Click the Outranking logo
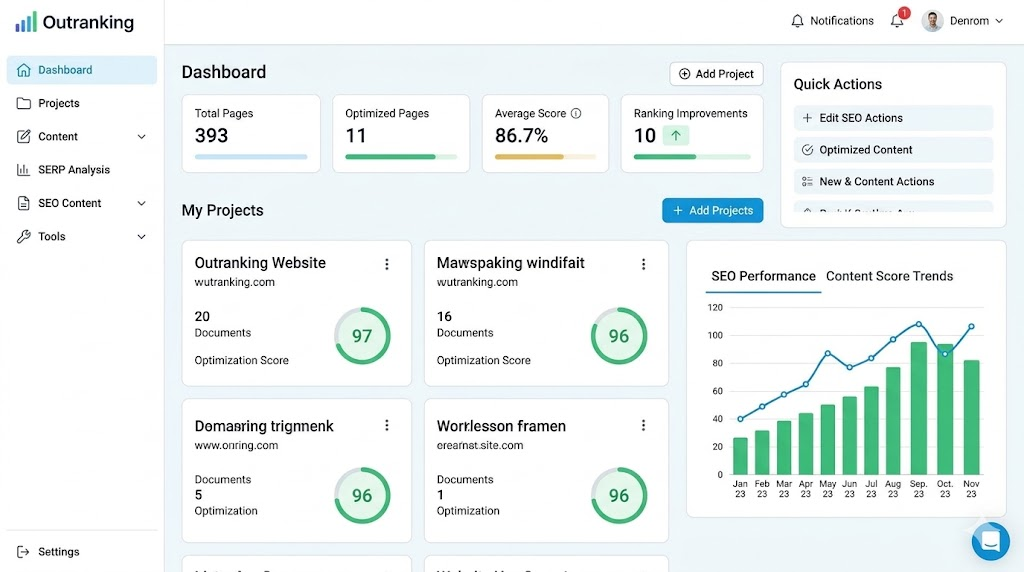The image size is (1024, 572). pos(75,22)
